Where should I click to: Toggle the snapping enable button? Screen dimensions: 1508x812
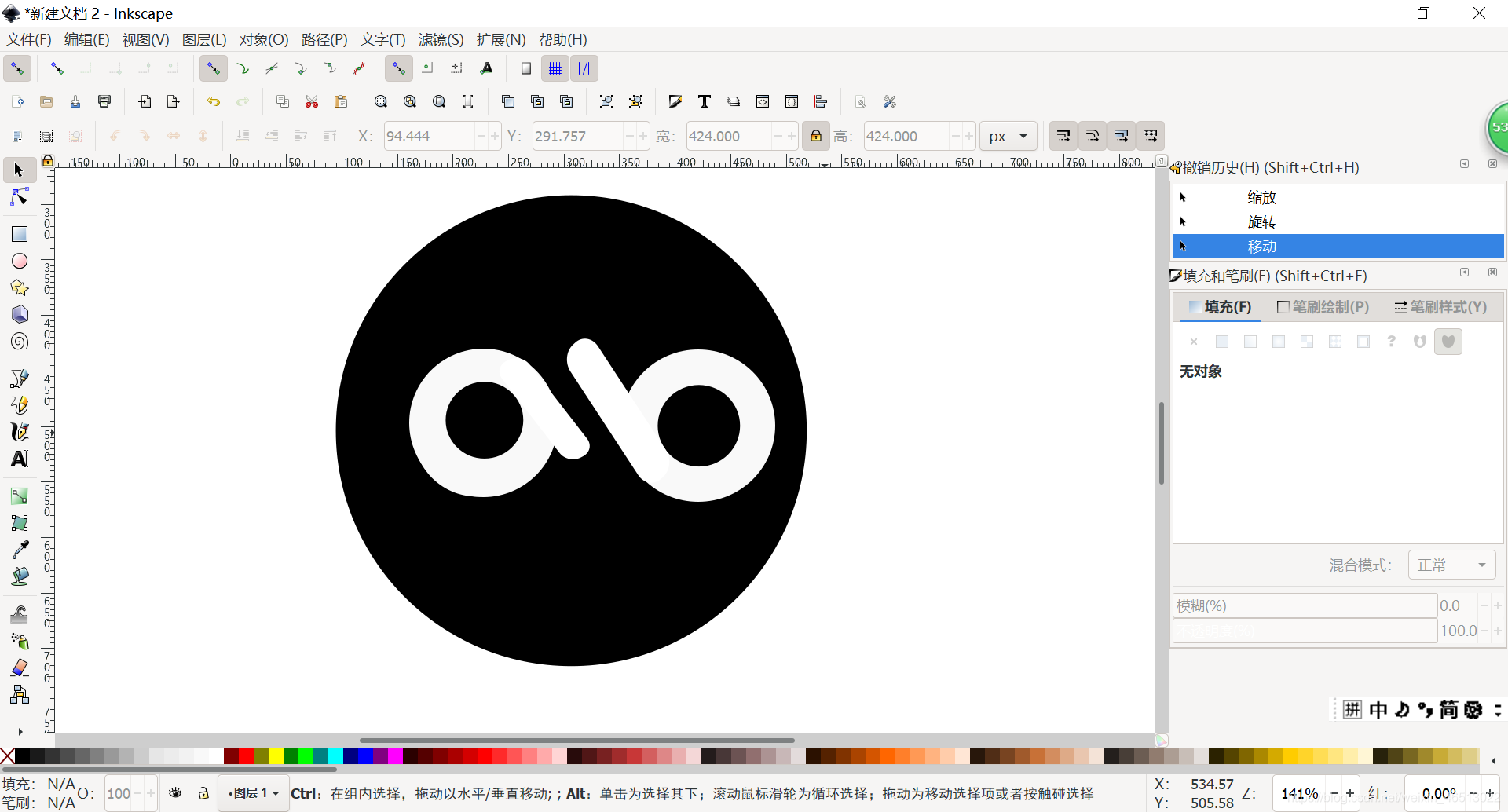17,68
